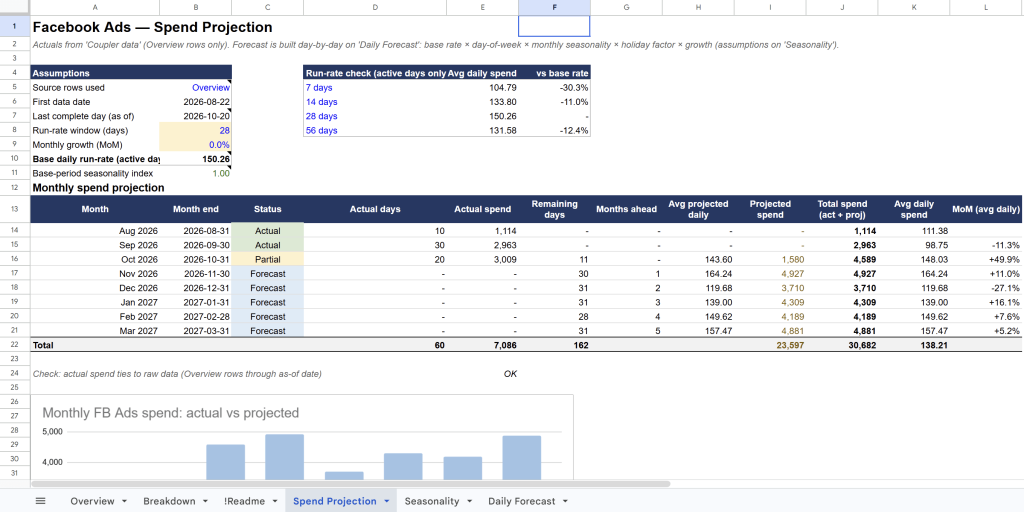Go to the Daily Forecast sheet tab
The height and width of the screenshot is (512, 1024).
[522, 501]
